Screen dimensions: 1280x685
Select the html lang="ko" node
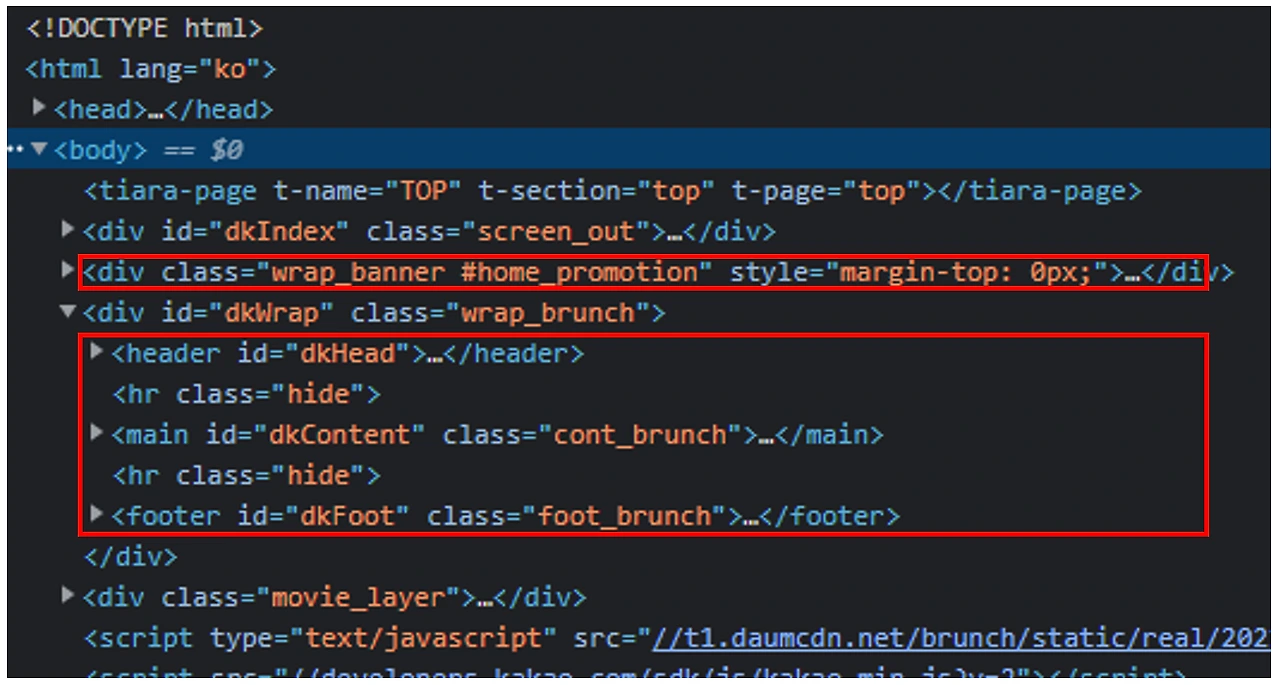point(151,69)
